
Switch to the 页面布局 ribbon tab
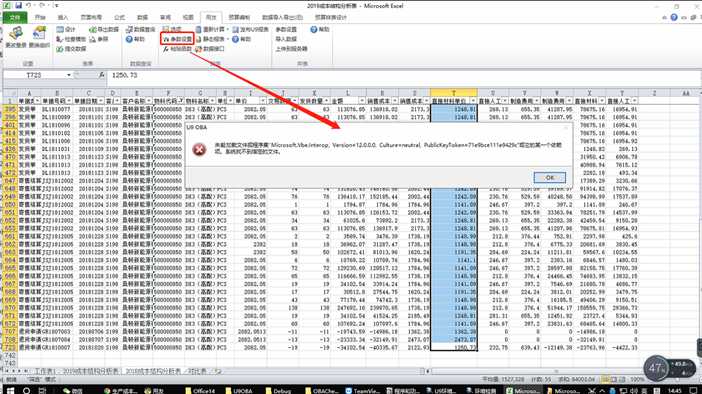(x=91, y=17)
